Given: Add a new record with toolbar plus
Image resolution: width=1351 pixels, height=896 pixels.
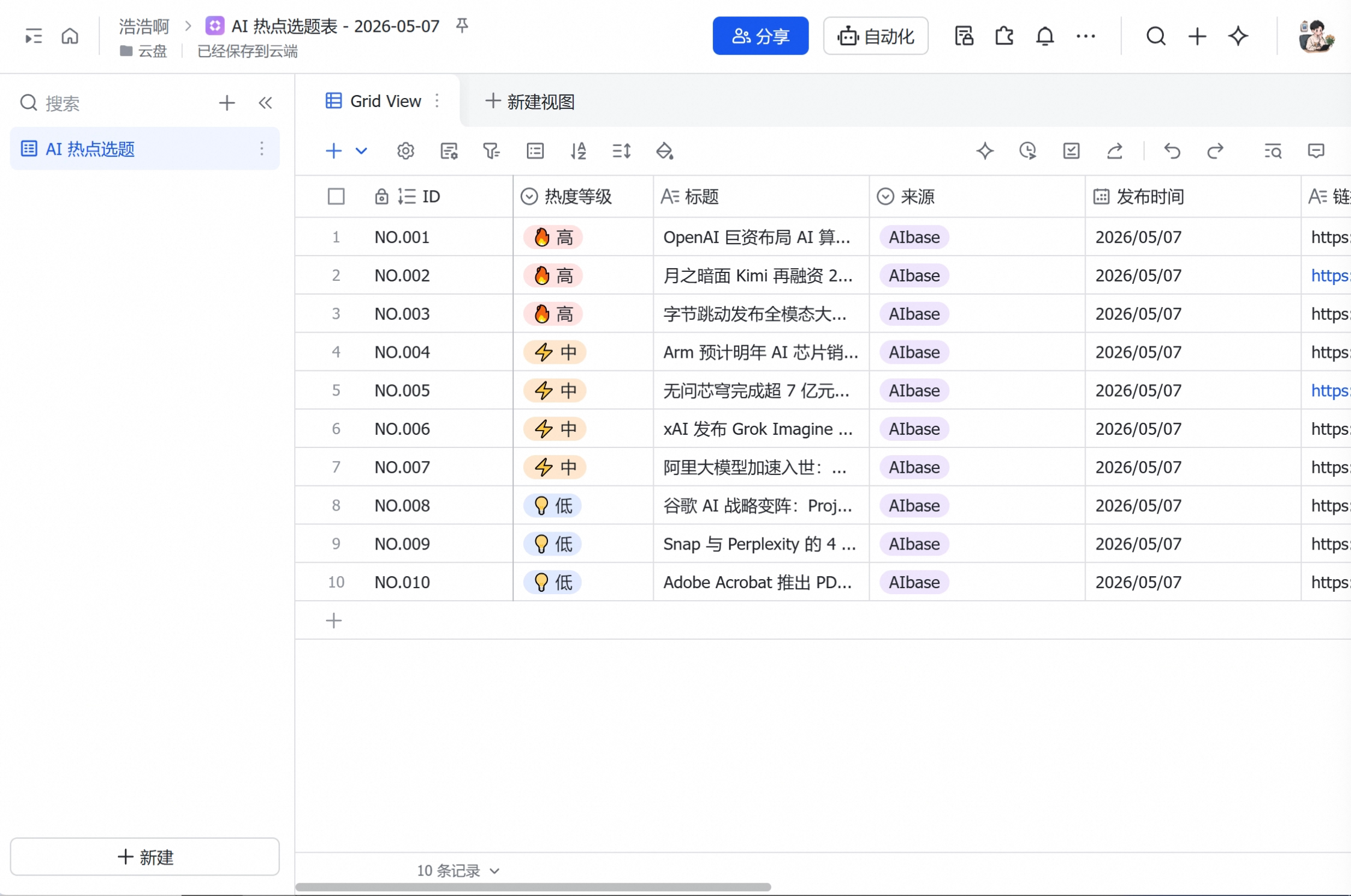Looking at the screenshot, I should click(333, 151).
